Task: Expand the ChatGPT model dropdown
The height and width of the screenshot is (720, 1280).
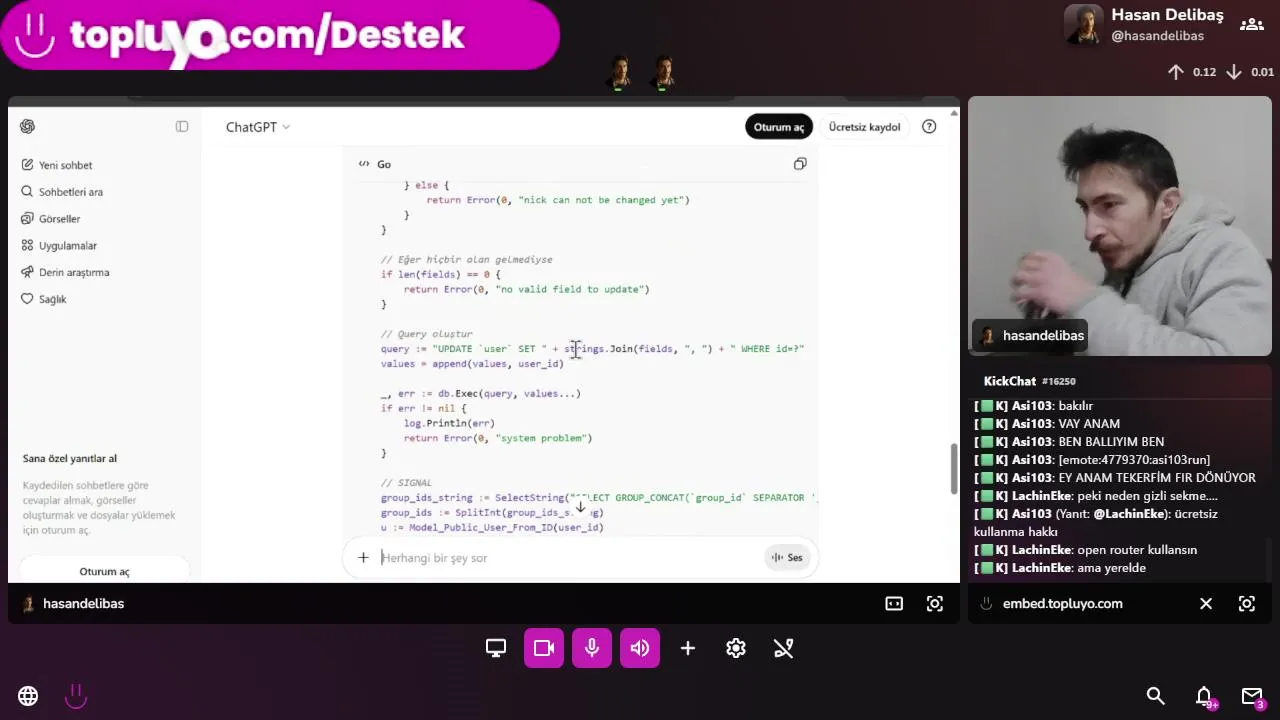Action: [258, 127]
